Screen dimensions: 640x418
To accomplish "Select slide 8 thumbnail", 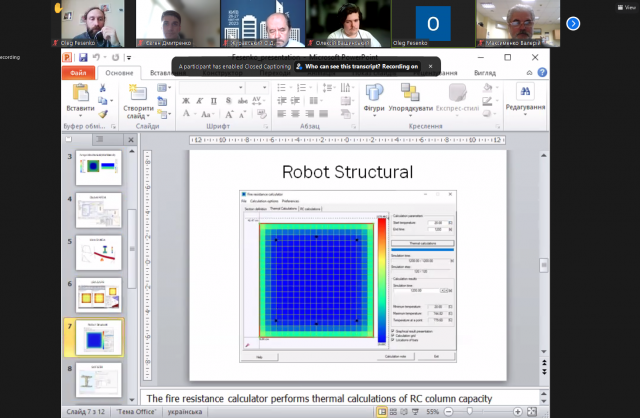I will [99, 380].
